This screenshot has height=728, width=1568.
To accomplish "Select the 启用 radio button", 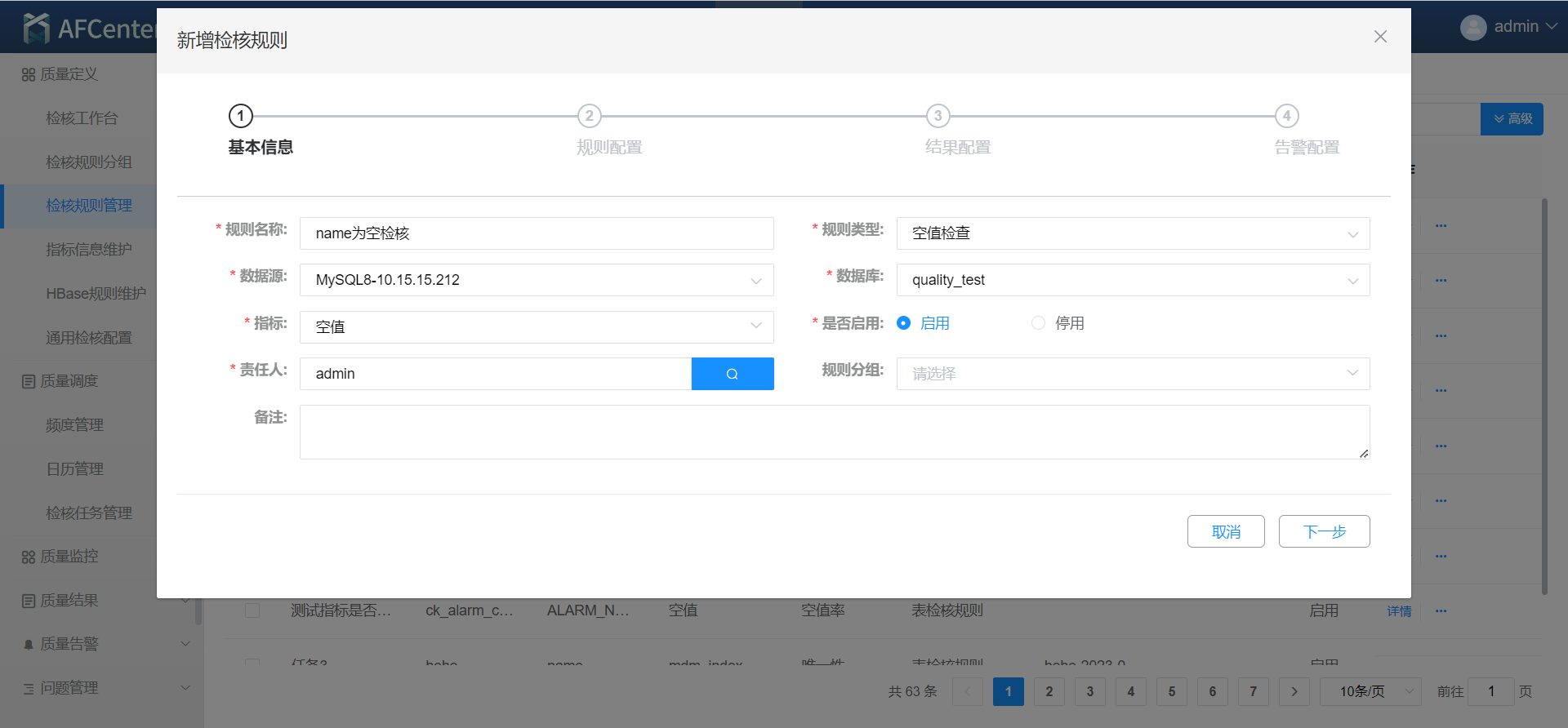I will pos(903,323).
